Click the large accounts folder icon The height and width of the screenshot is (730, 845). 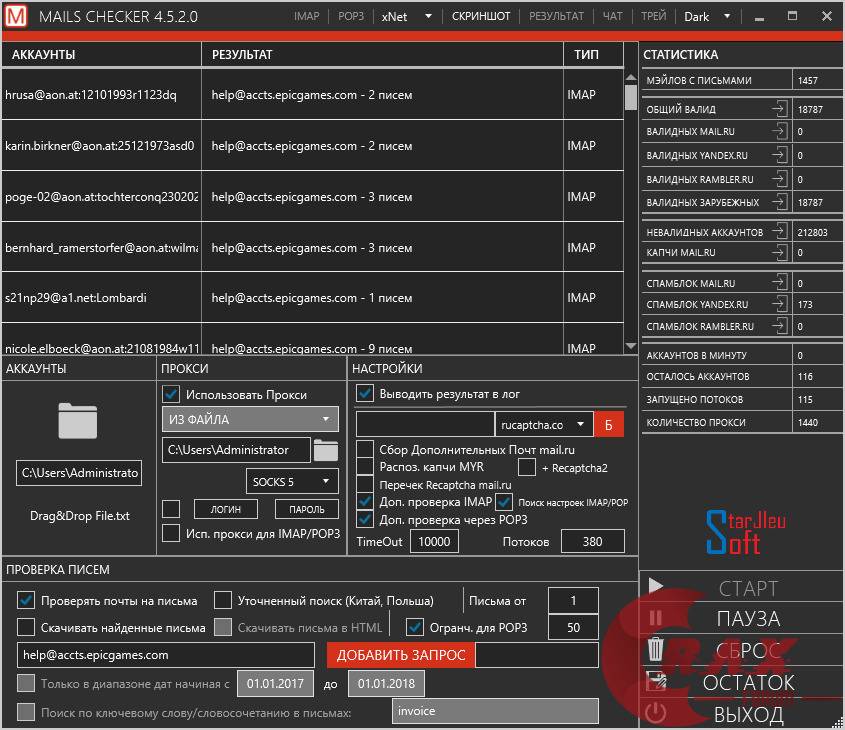[x=77, y=420]
